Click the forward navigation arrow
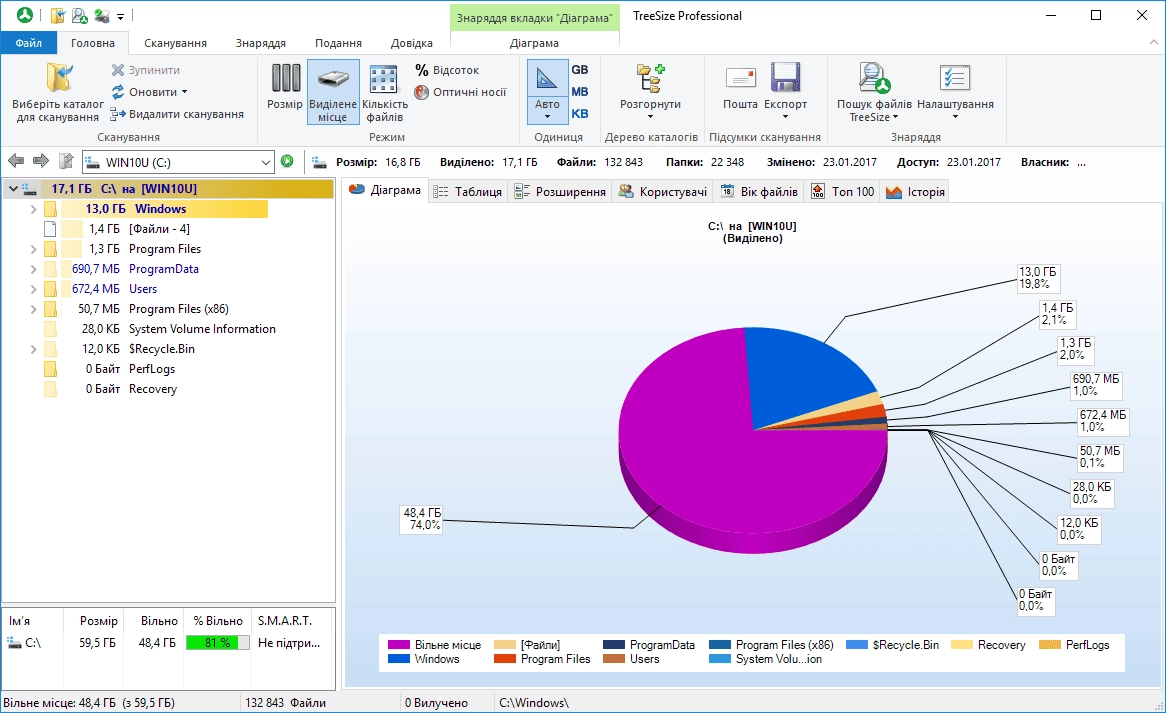1166x713 pixels. tap(41, 161)
